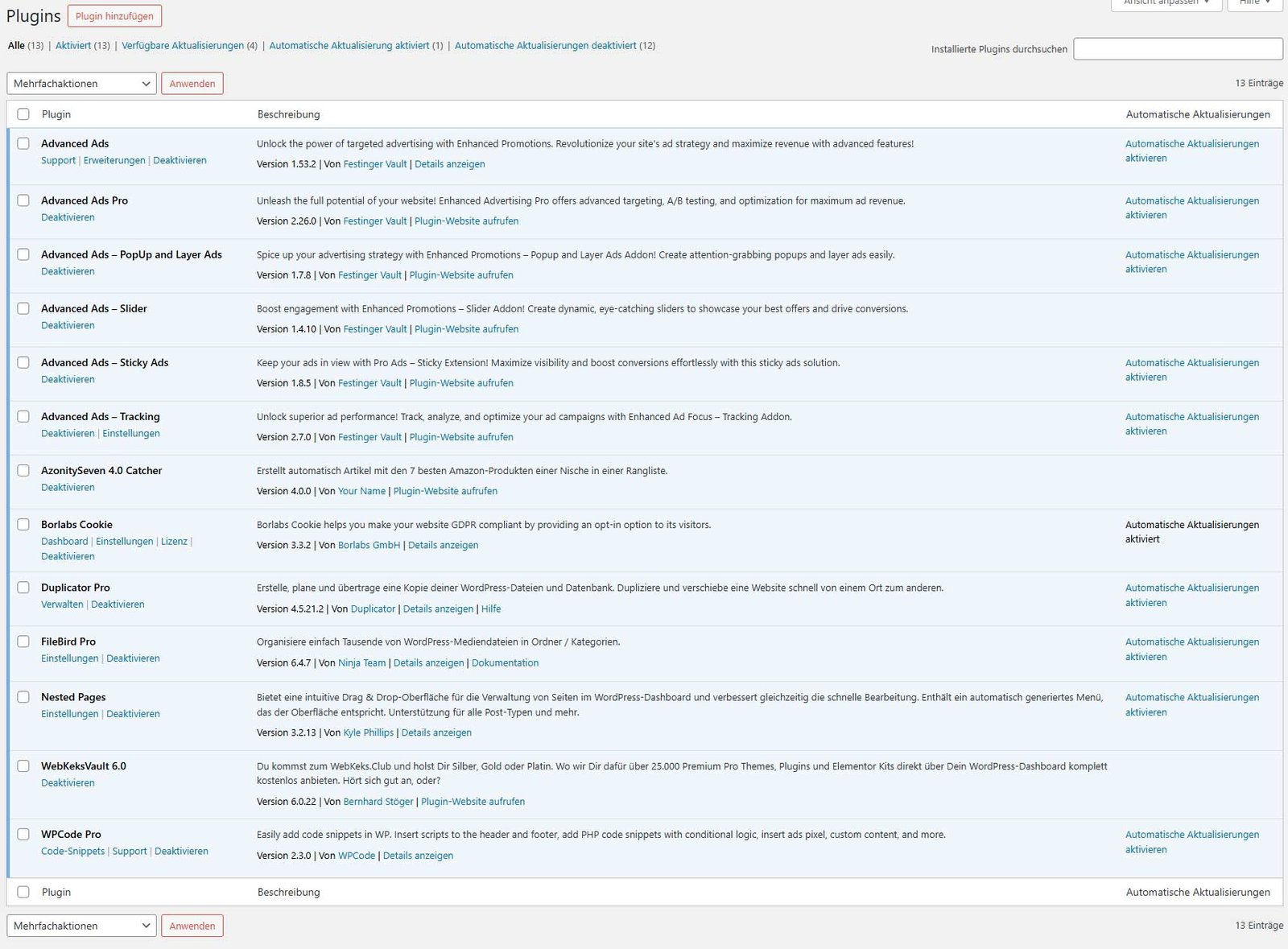The height and width of the screenshot is (949, 1288).
Task: Tick the Borlabs Cookie checkbox
Action: (23, 524)
